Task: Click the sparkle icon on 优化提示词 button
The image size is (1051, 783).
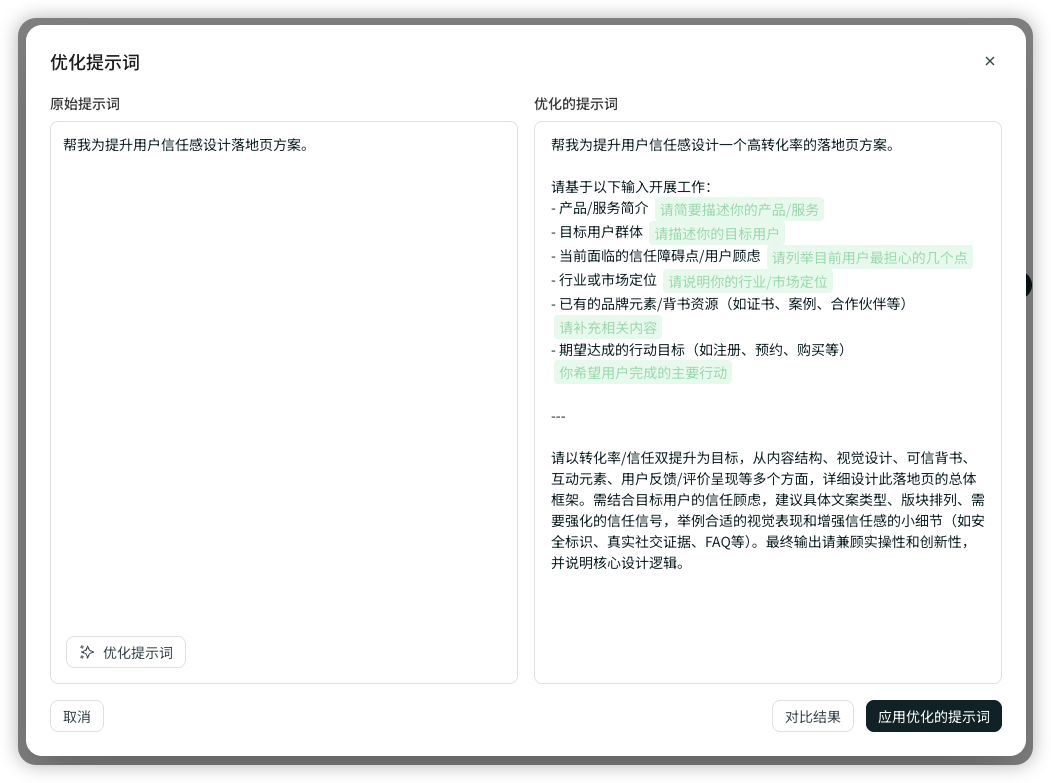Action: click(87, 652)
